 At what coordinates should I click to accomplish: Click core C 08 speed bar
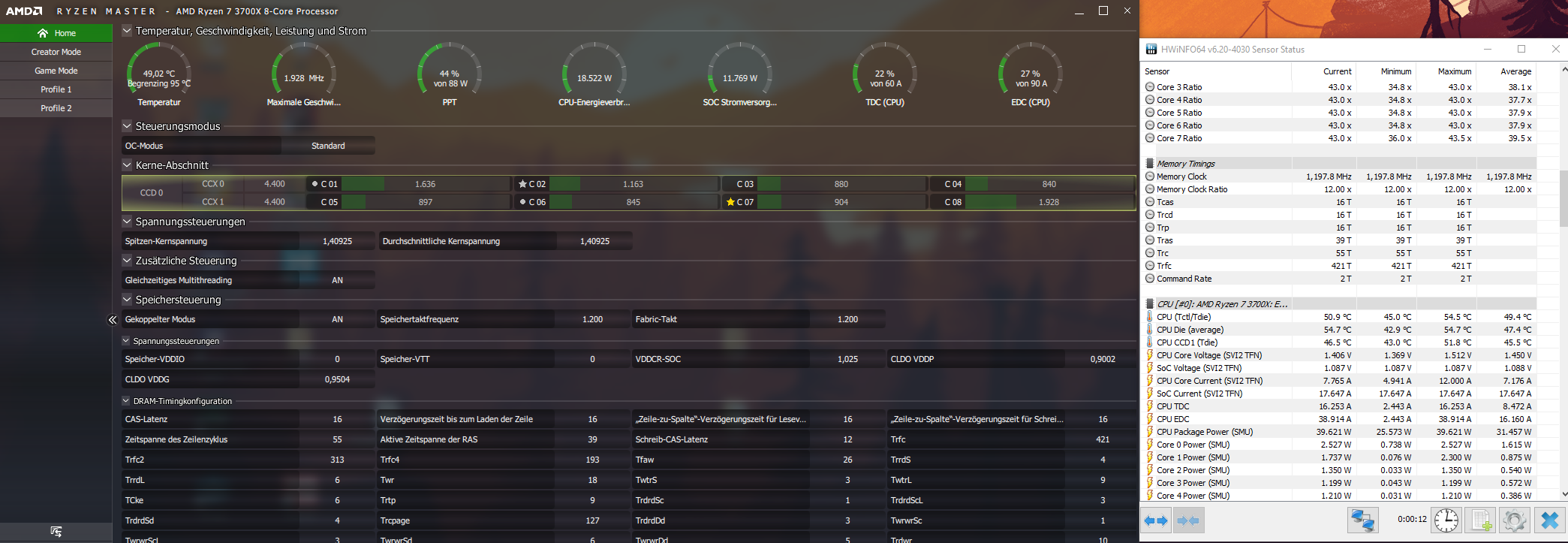coord(1049,202)
